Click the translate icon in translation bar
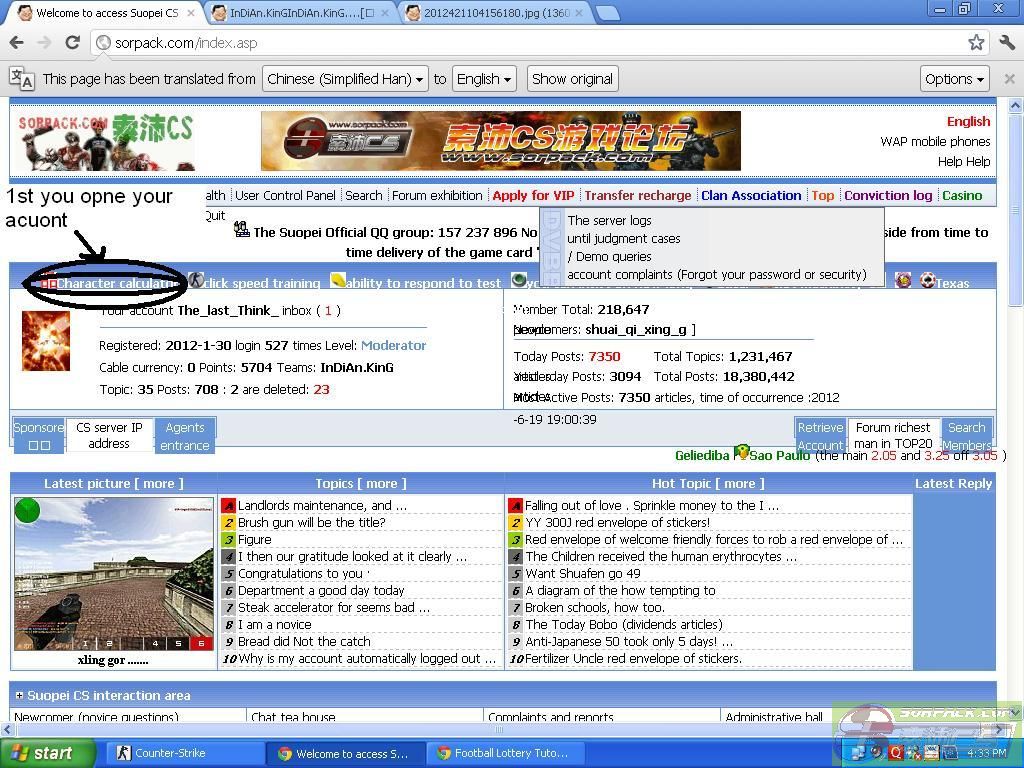Viewport: 1024px width, 768px height. point(21,79)
